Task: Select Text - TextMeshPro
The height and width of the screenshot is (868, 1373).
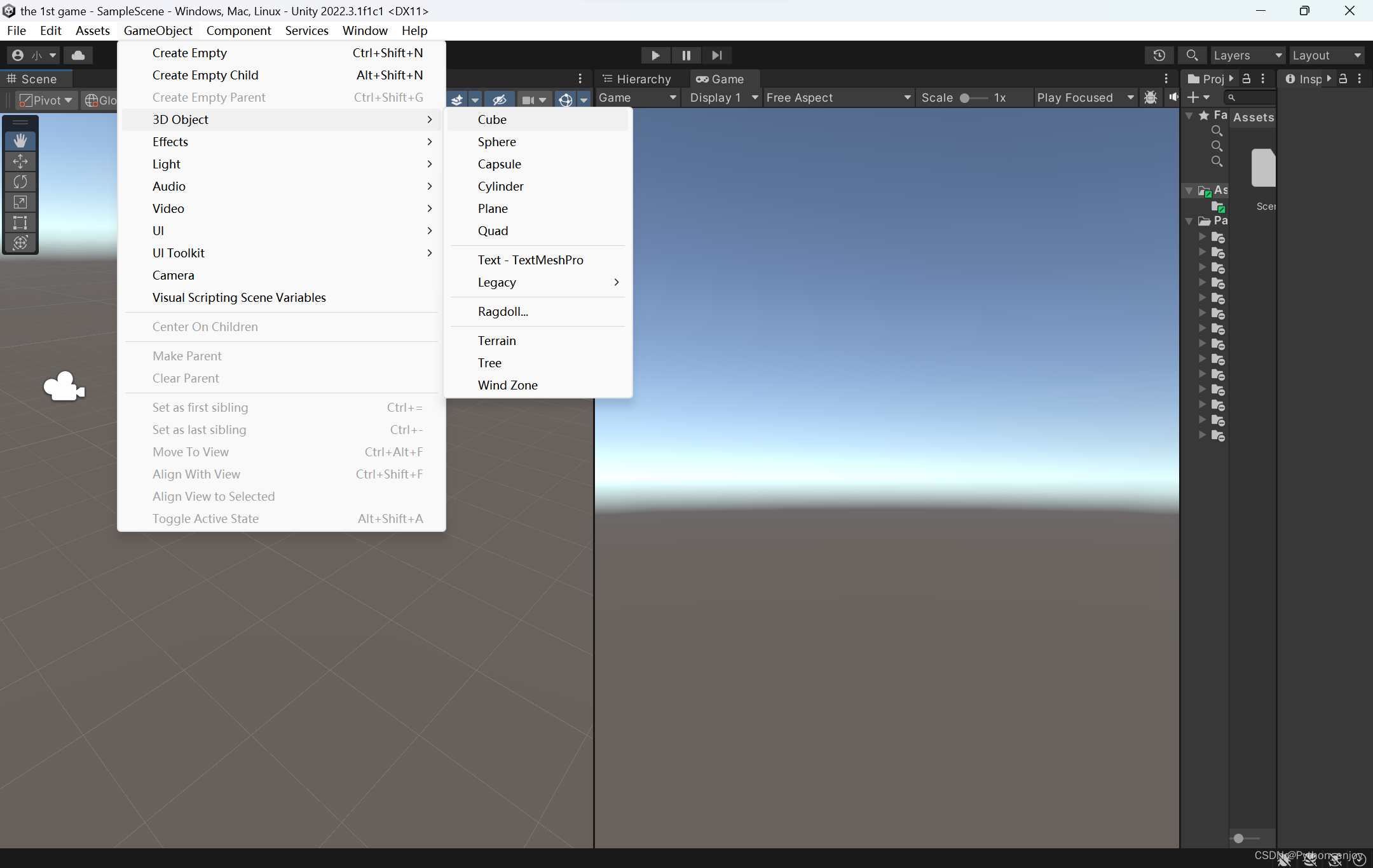Action: 538,260
